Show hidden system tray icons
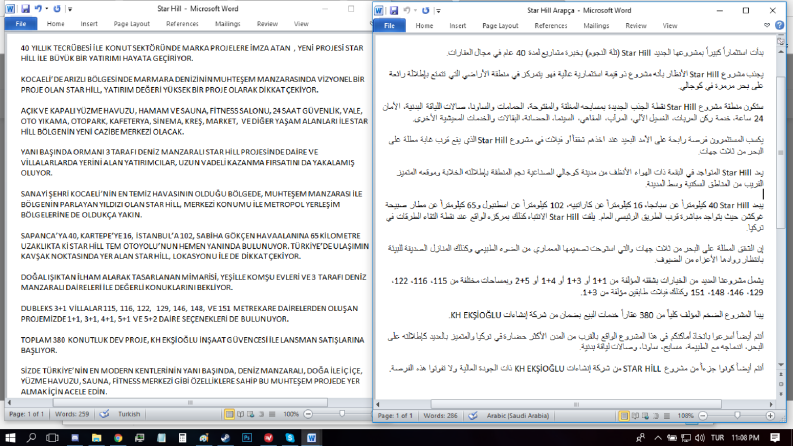 pyautogui.click(x=658, y=438)
